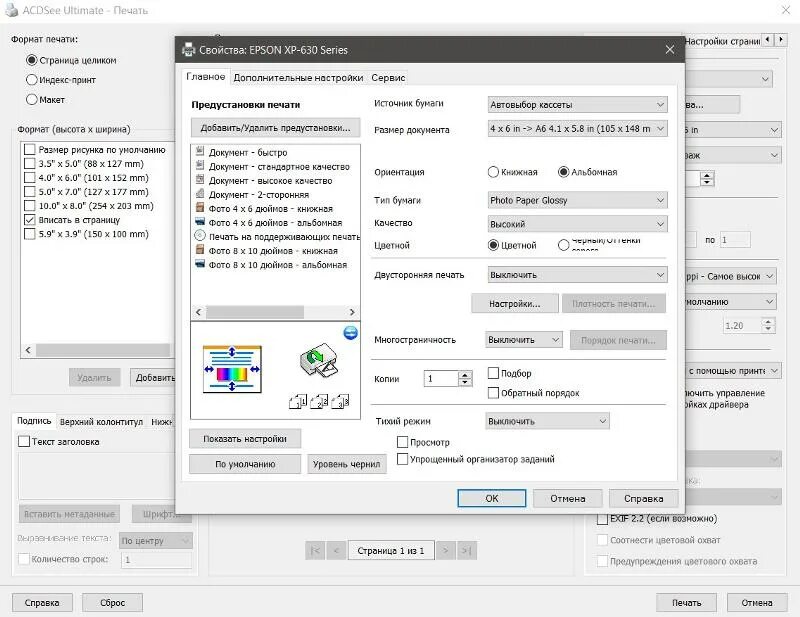Select 'Книжная' orientation

tap(493, 172)
